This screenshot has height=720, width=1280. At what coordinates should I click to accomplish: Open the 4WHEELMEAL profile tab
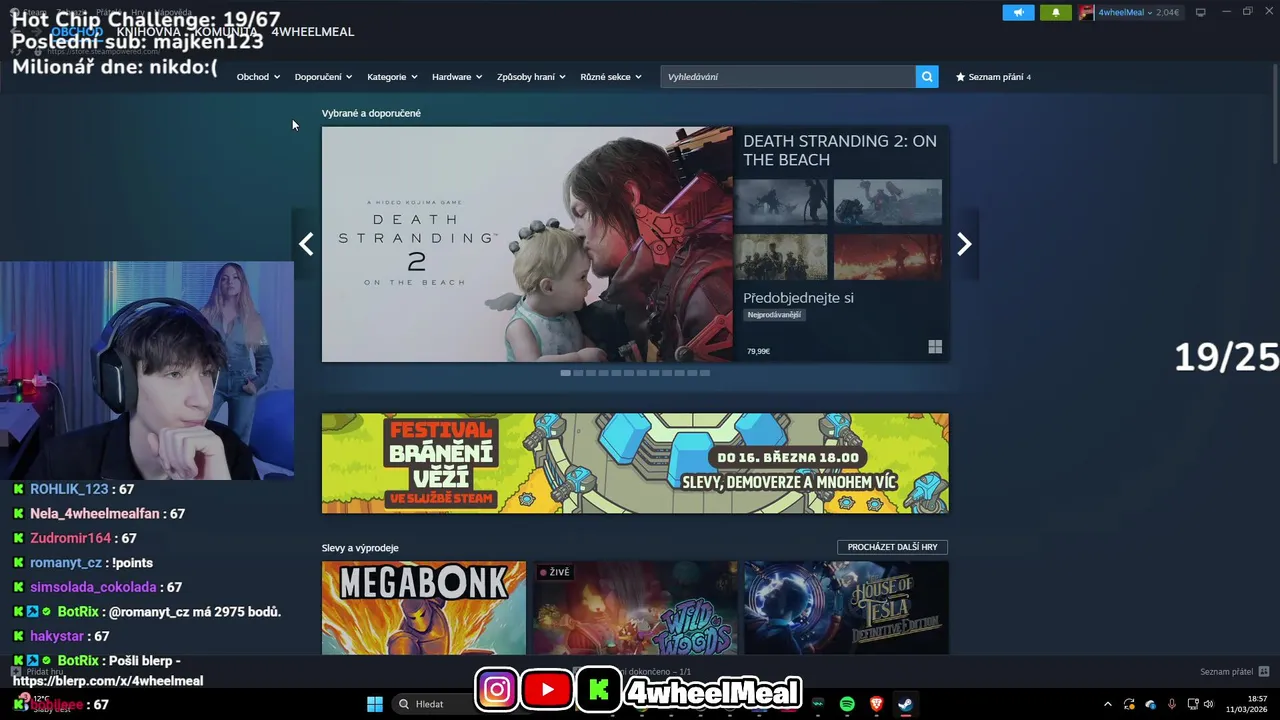pyautogui.click(x=313, y=32)
